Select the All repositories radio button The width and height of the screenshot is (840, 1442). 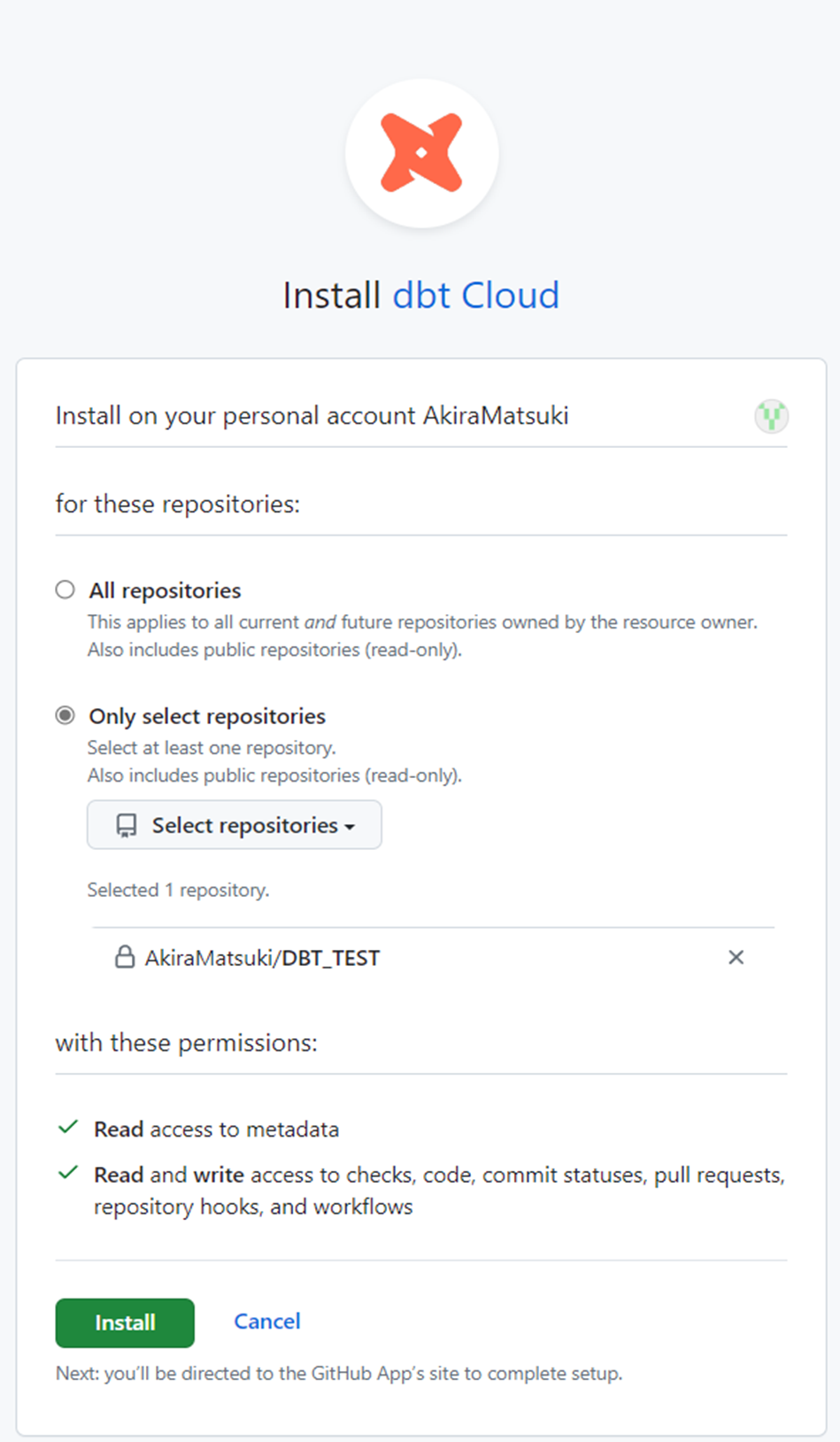pos(66,590)
